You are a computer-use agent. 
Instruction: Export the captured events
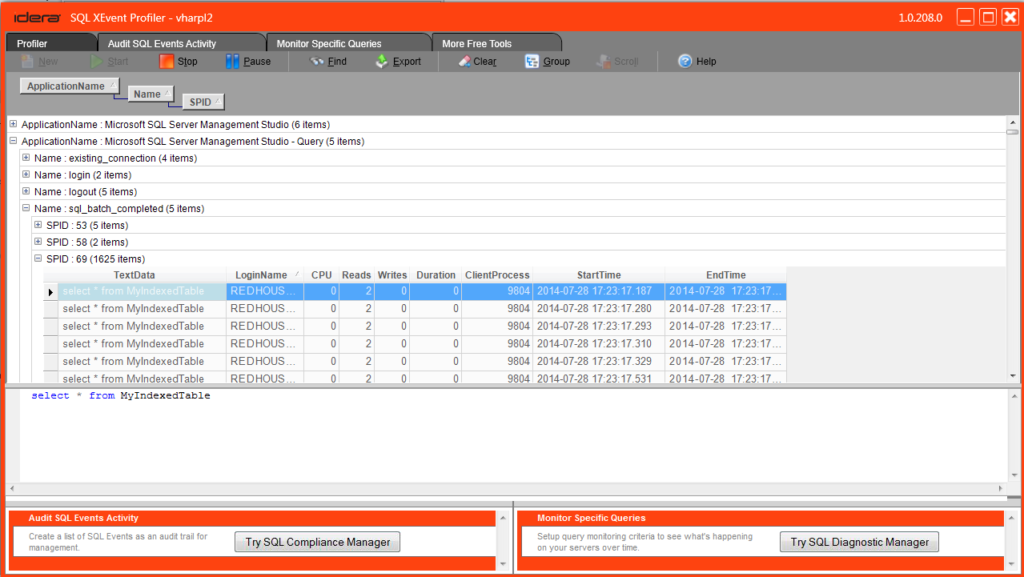[398, 61]
